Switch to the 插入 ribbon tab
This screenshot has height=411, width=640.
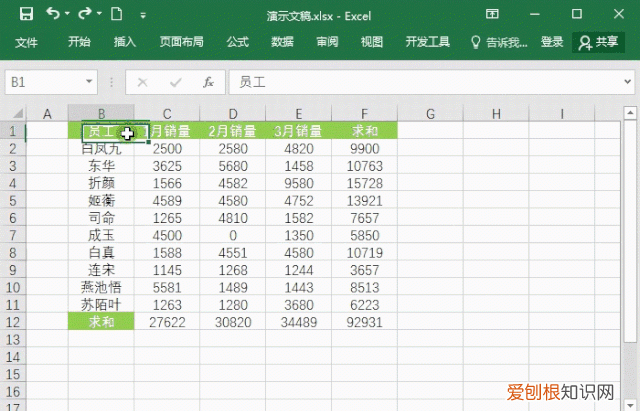[x=124, y=42]
